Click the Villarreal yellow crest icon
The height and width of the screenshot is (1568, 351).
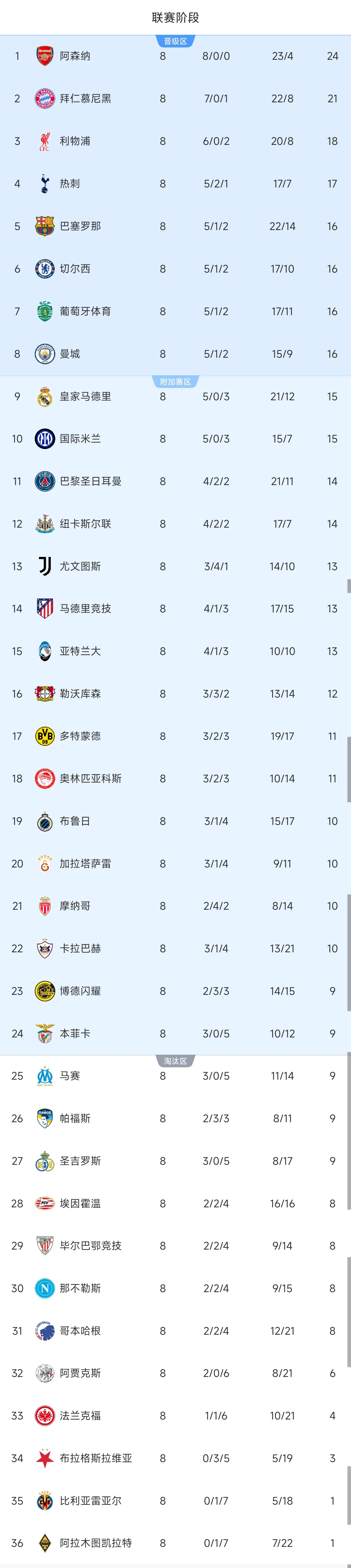(45, 1501)
